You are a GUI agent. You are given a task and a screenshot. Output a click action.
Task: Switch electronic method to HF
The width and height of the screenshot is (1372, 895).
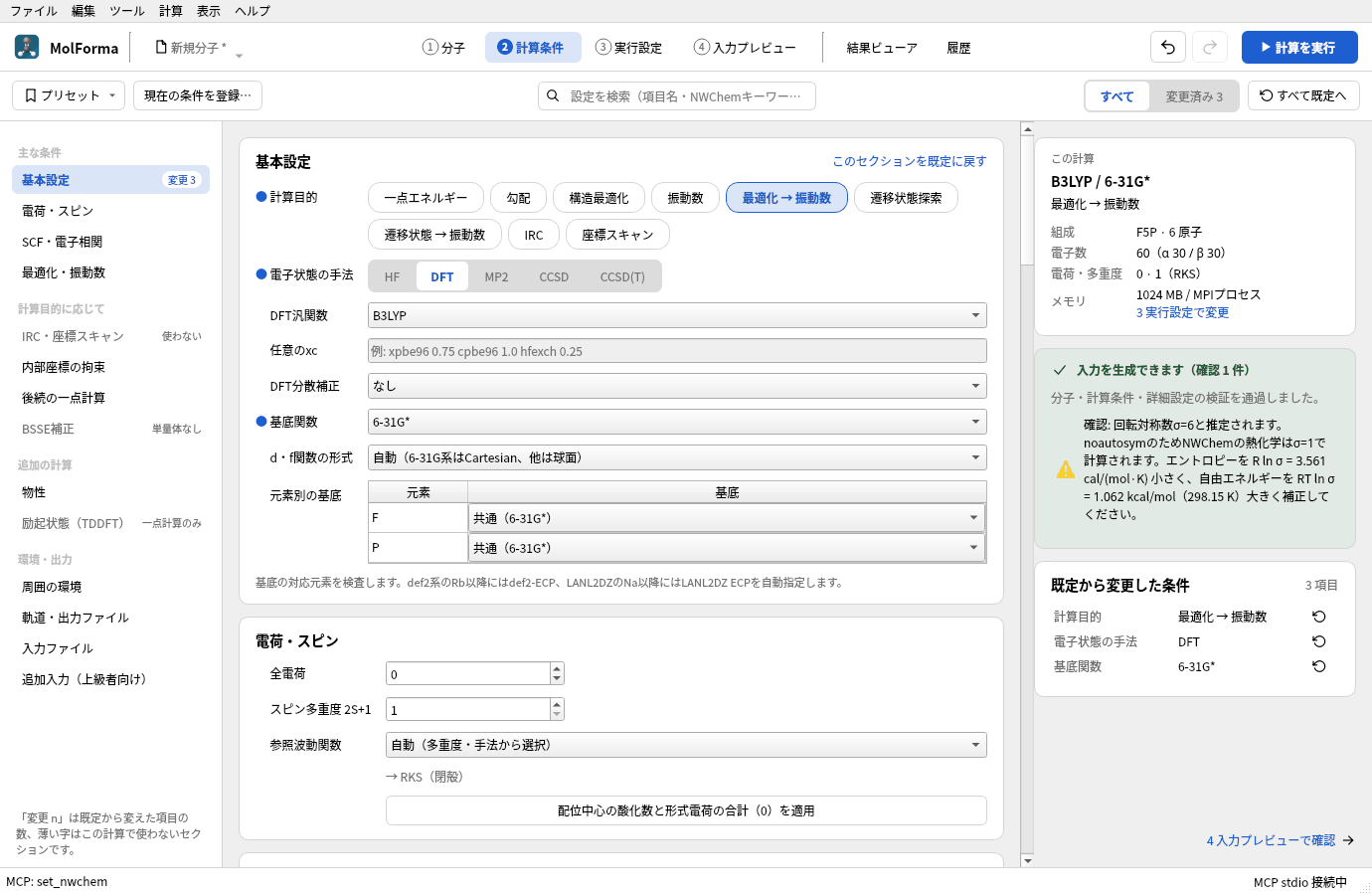393,276
